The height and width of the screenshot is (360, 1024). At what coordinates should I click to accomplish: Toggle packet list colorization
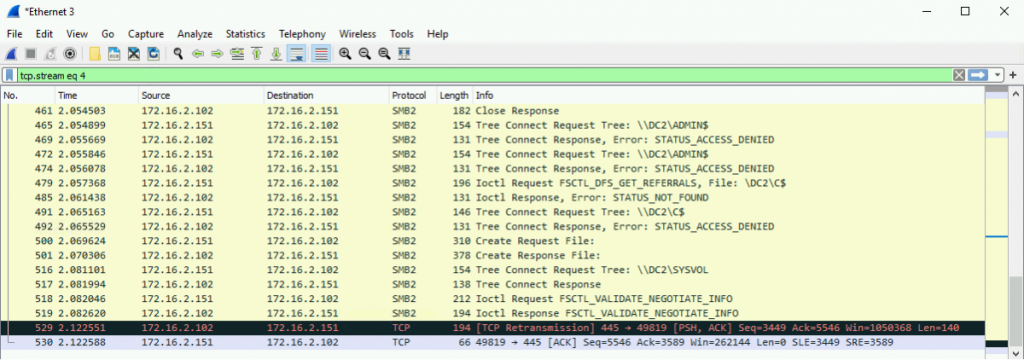pos(320,54)
